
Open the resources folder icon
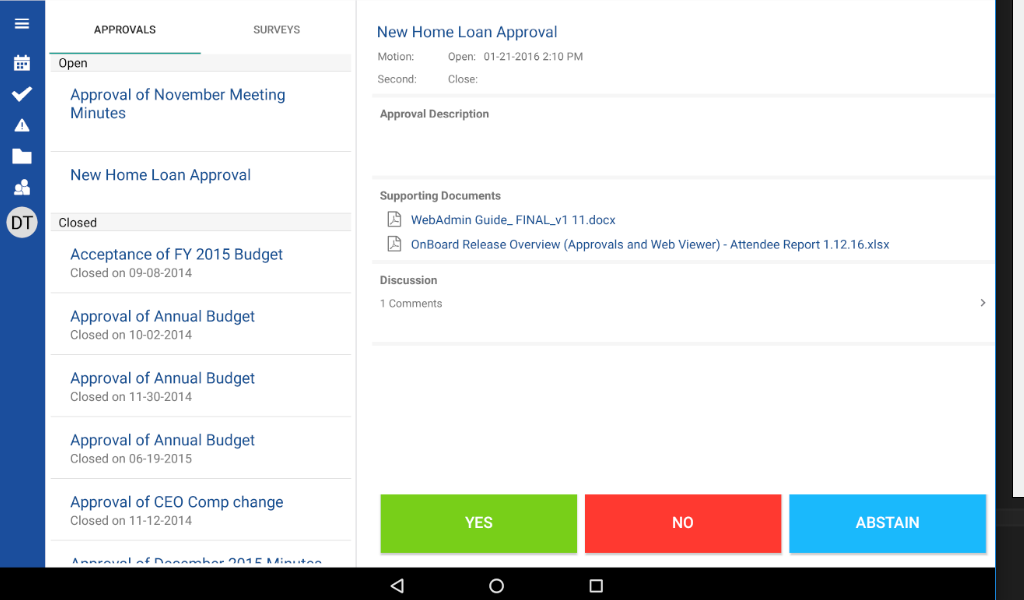[22, 157]
